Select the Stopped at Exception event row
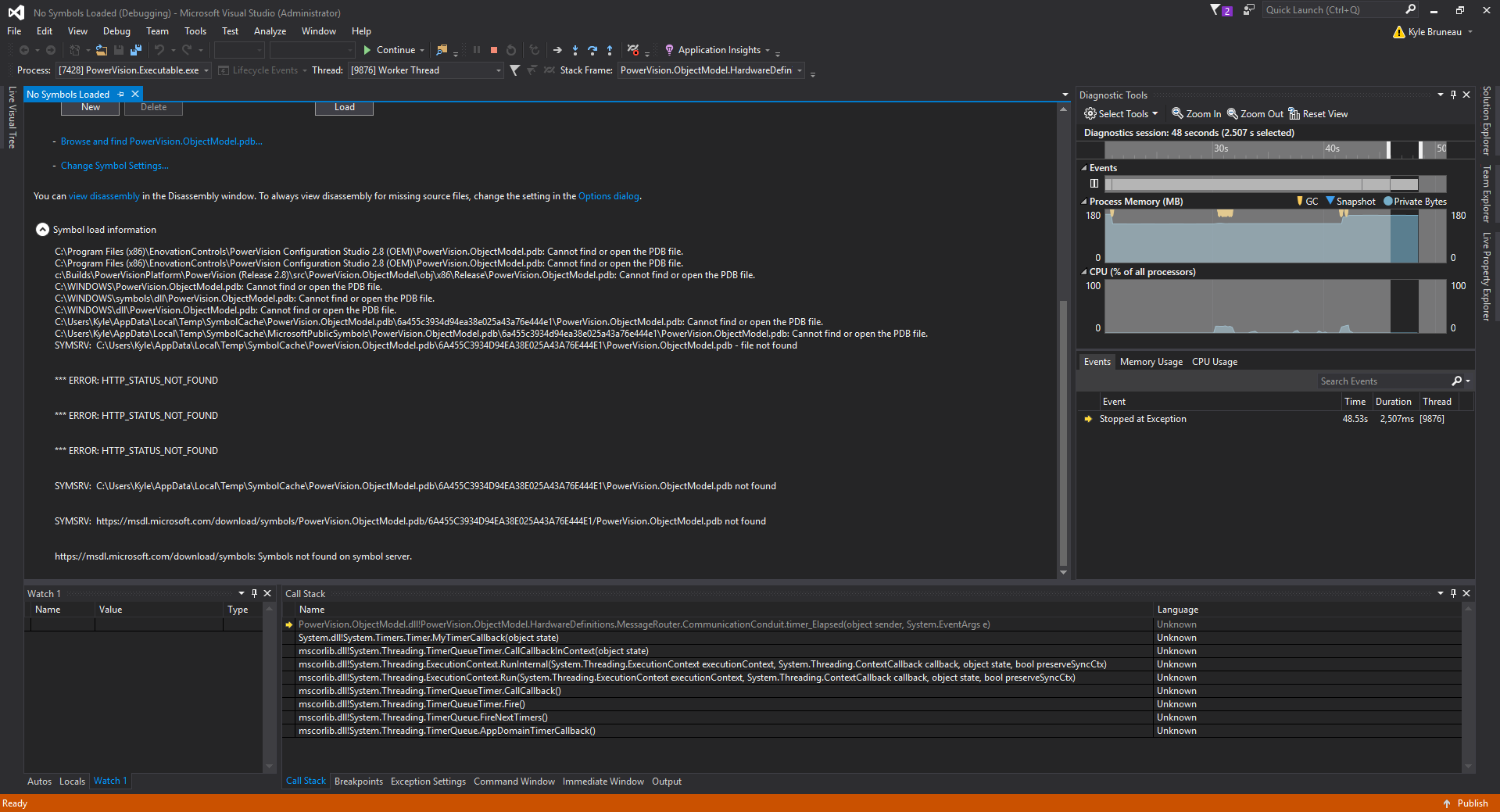 [x=1274, y=419]
